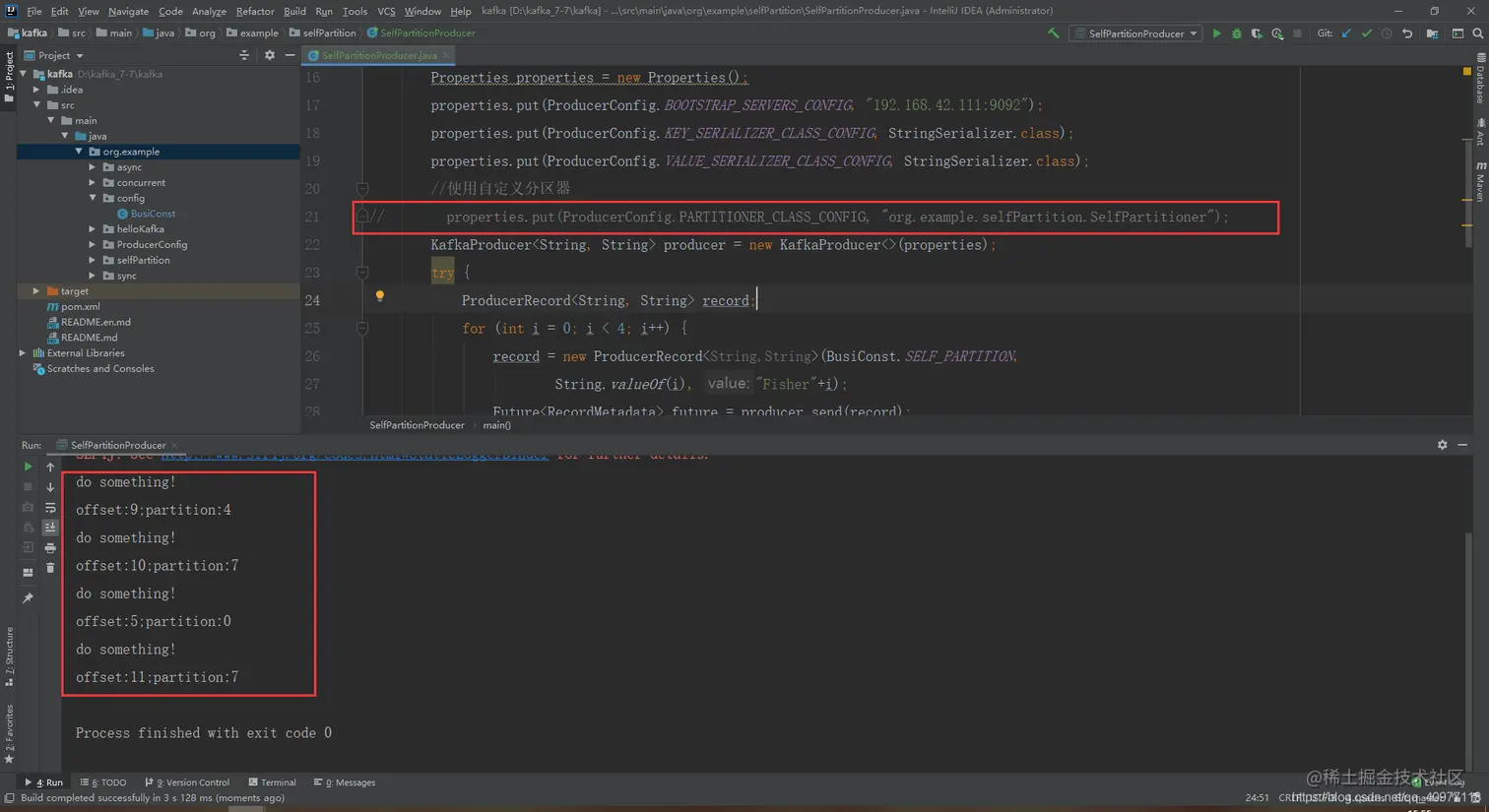The height and width of the screenshot is (812, 1489).
Task: Open Run tool window settings gear
Action: pyautogui.click(x=1443, y=445)
